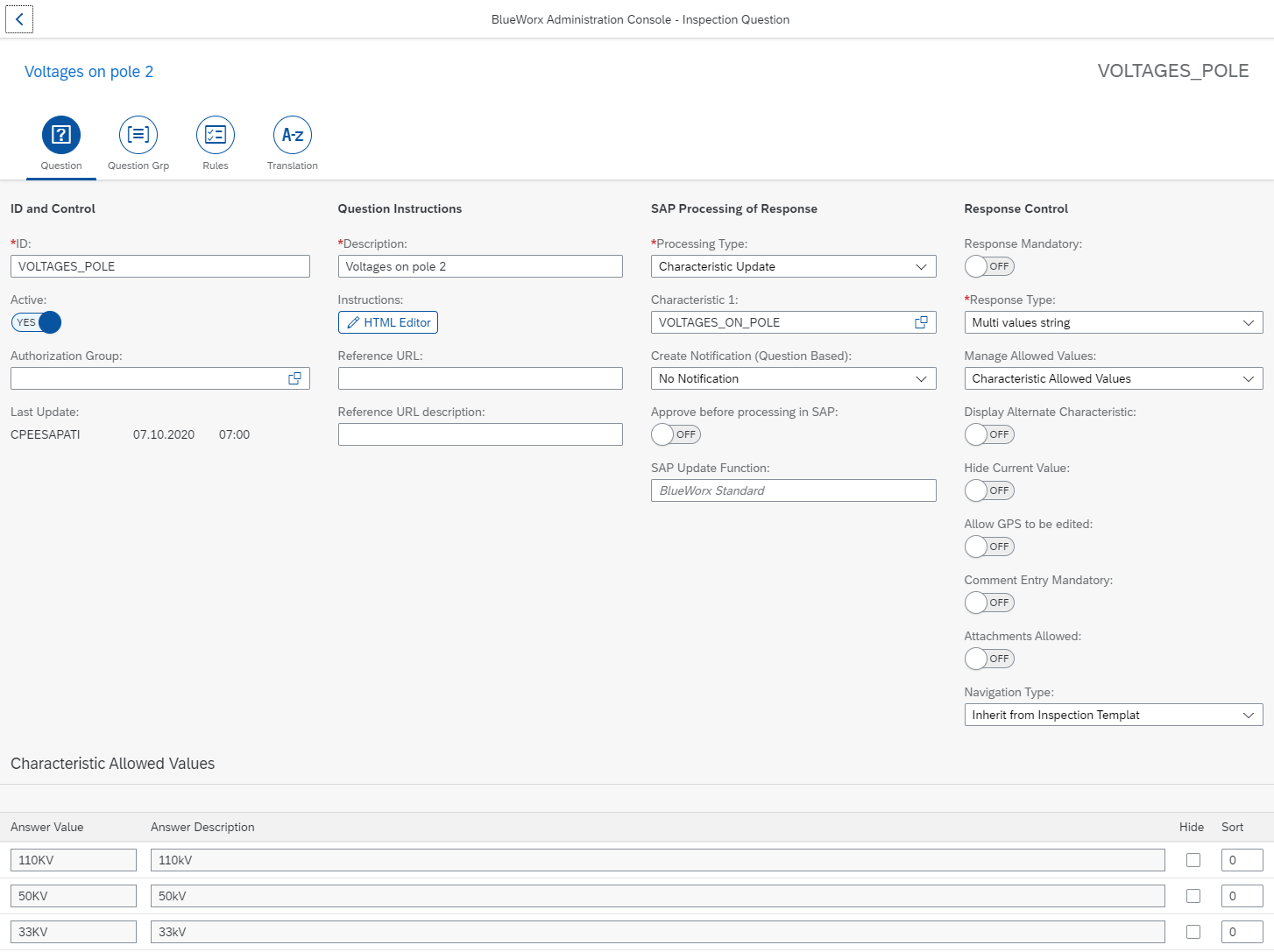Open value help for Authorization Group
The image size is (1274, 952).
(295, 378)
